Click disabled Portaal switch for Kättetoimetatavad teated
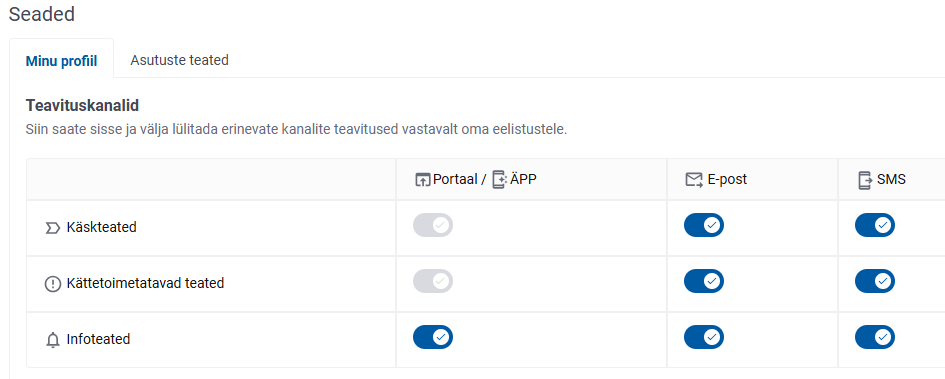 tap(433, 281)
